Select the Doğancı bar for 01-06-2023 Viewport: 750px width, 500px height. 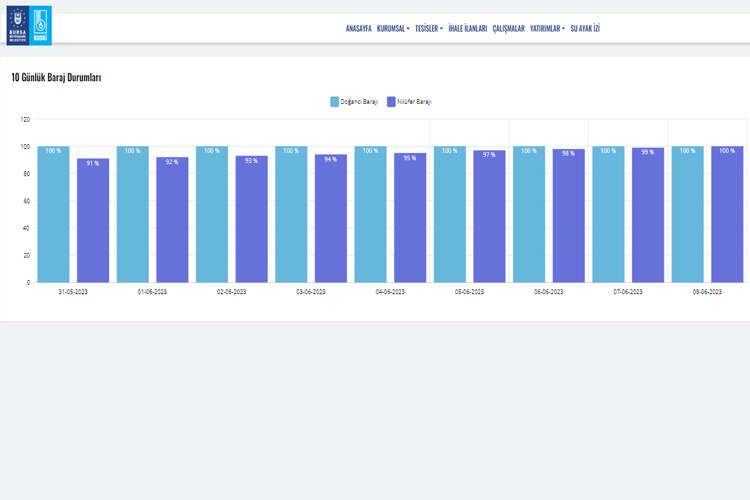click(132, 214)
